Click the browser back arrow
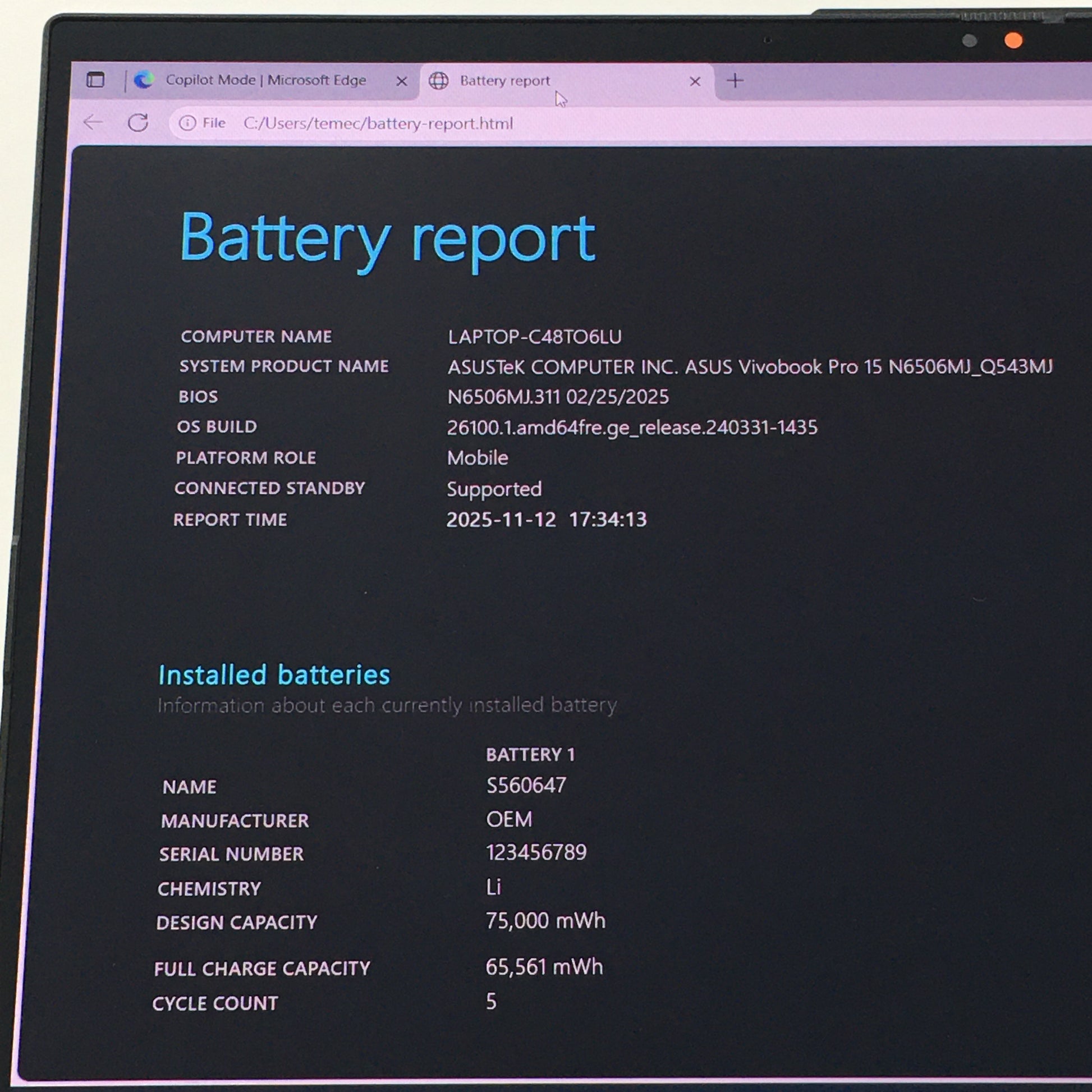Image resolution: width=1092 pixels, height=1092 pixels. [x=93, y=122]
